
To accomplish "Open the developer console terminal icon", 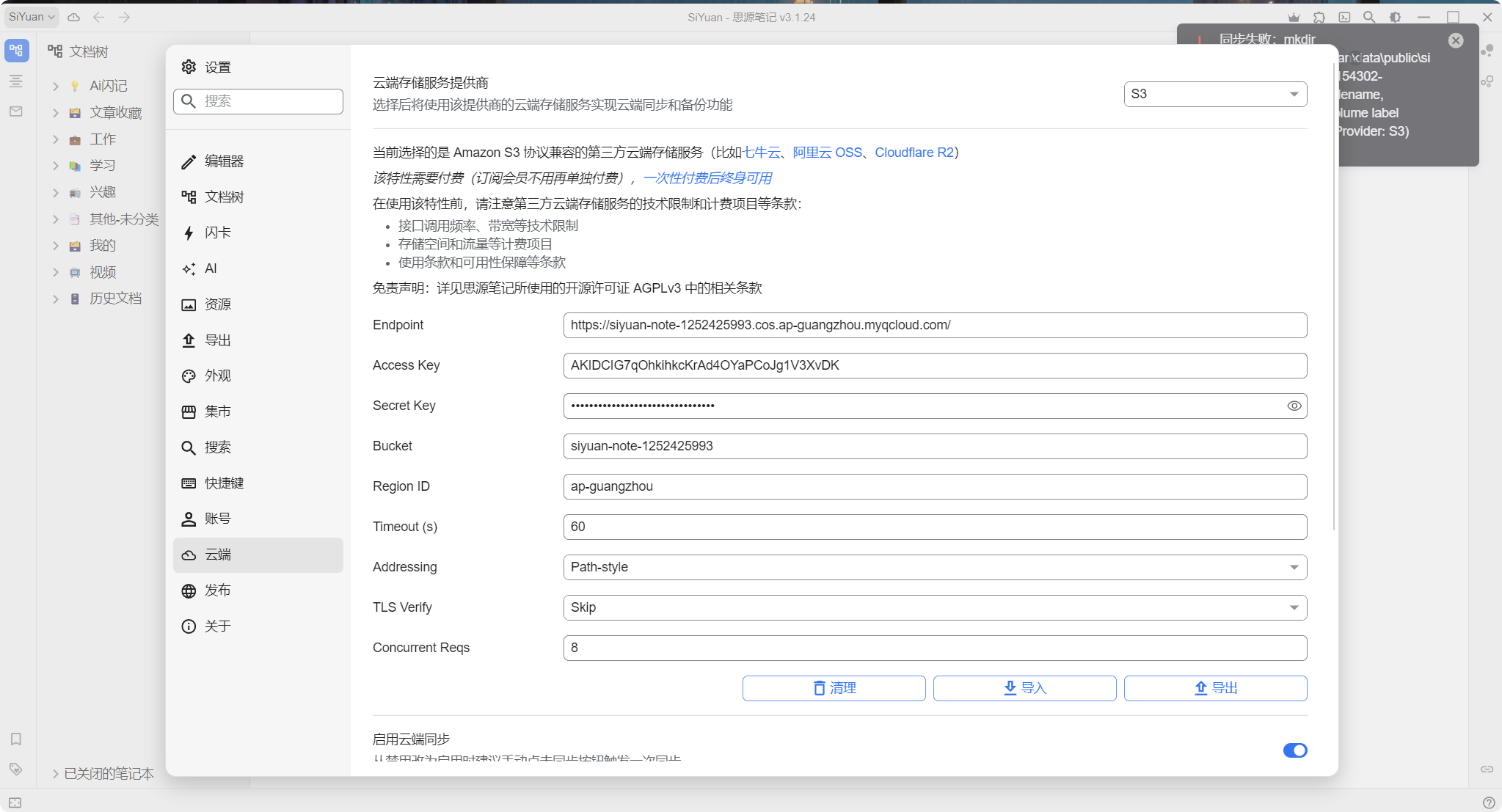I will (1344, 17).
